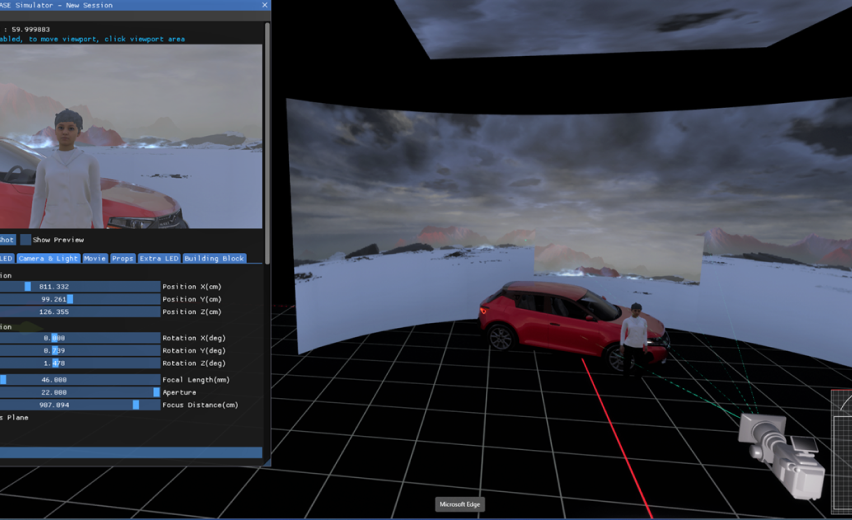The width and height of the screenshot is (852, 520).
Task: Click the Focal Length(mm) slider
Action: pos(80,380)
